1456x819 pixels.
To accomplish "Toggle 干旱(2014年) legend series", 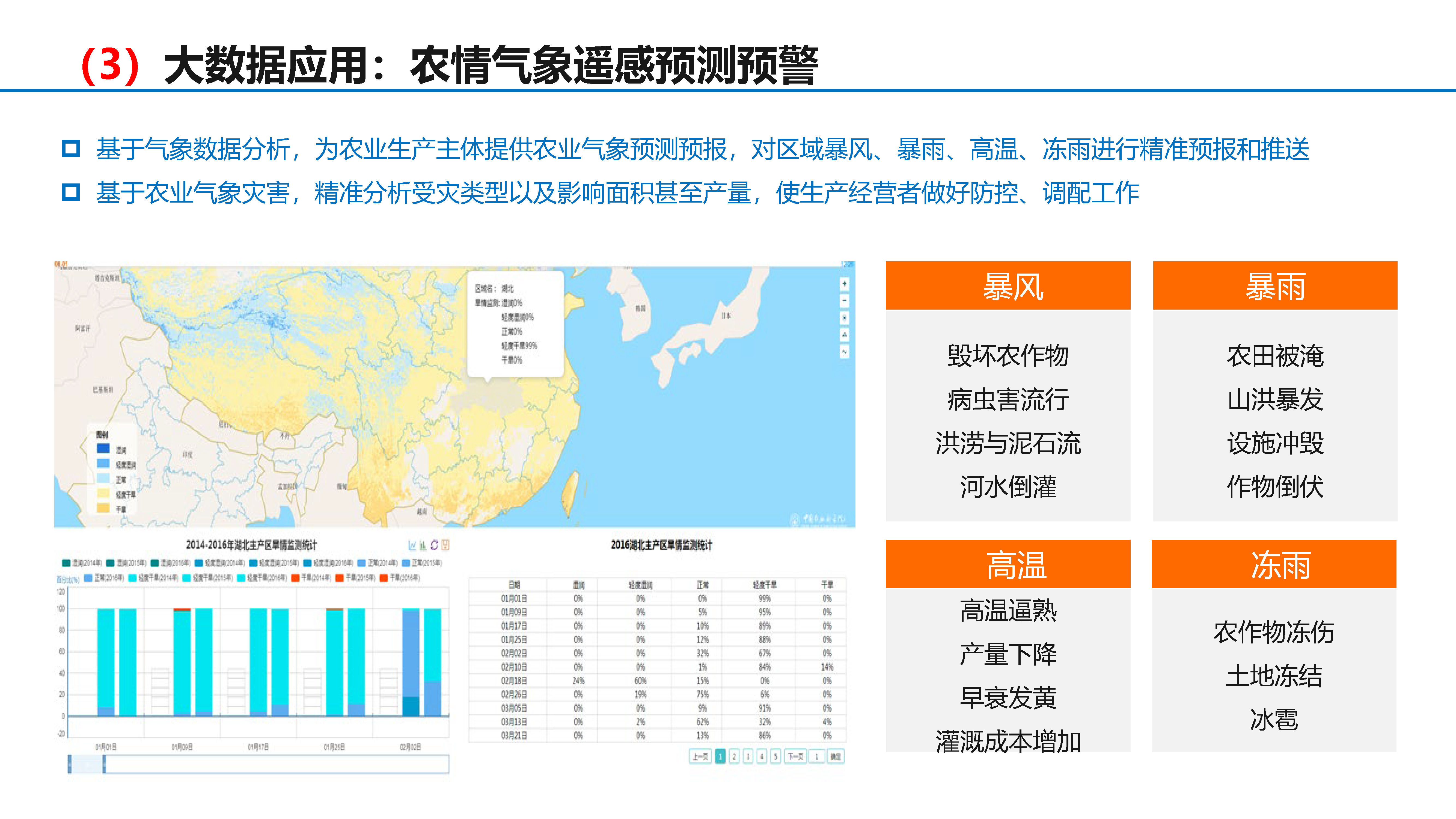I will click(311, 578).
